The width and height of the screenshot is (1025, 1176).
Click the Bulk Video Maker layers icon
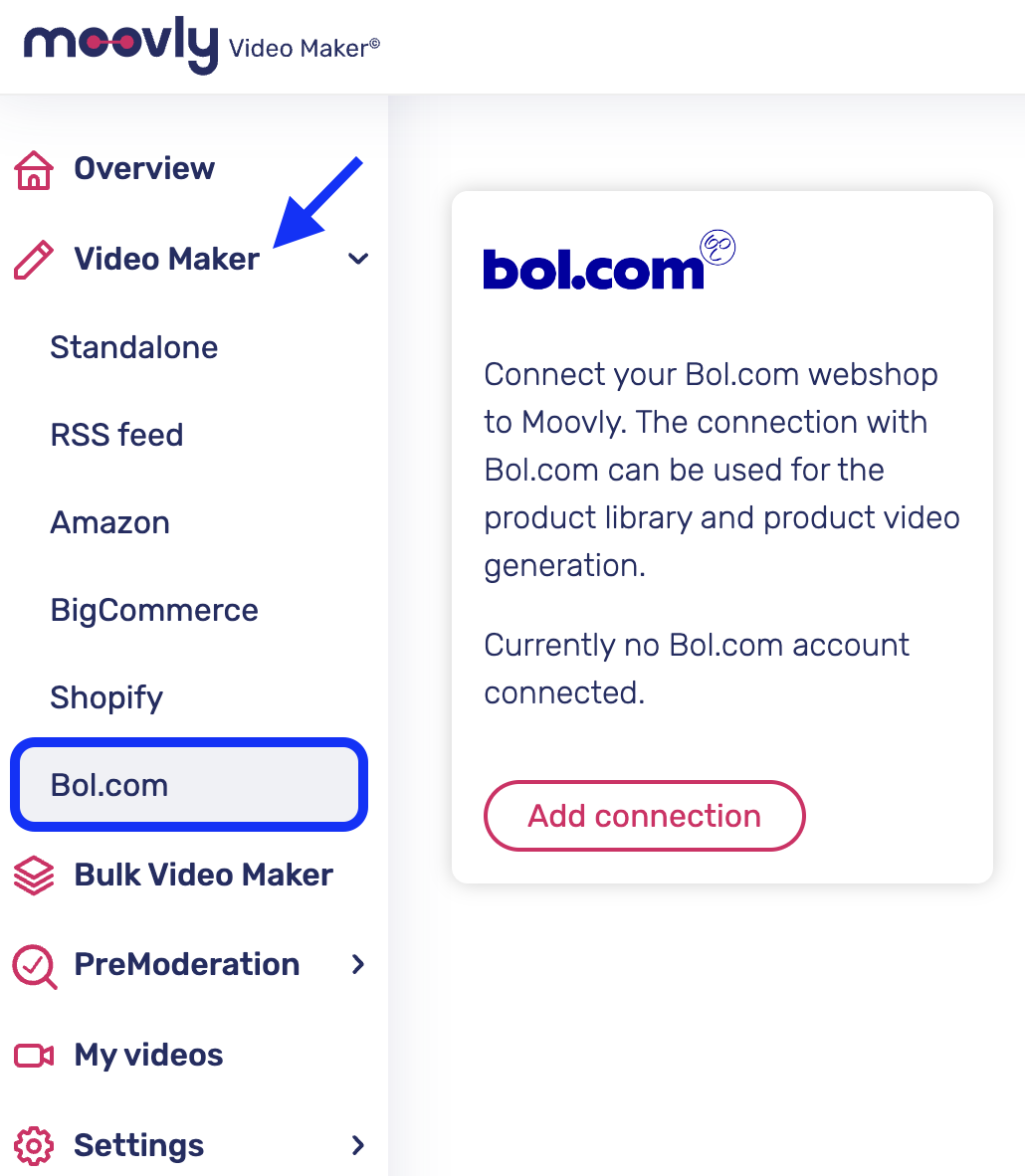[34, 876]
